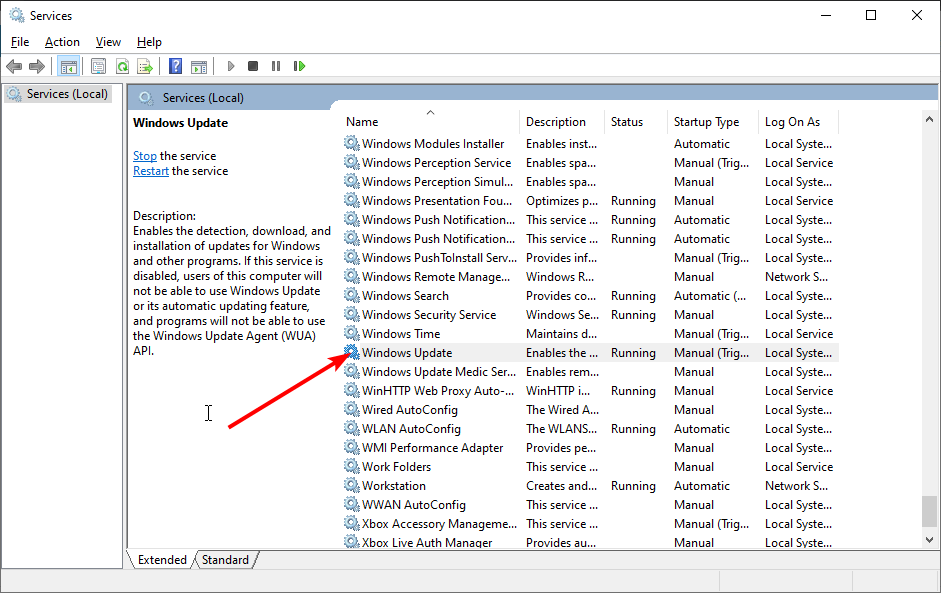Click gear icon beside WLAN AutoConfig

click(x=351, y=429)
